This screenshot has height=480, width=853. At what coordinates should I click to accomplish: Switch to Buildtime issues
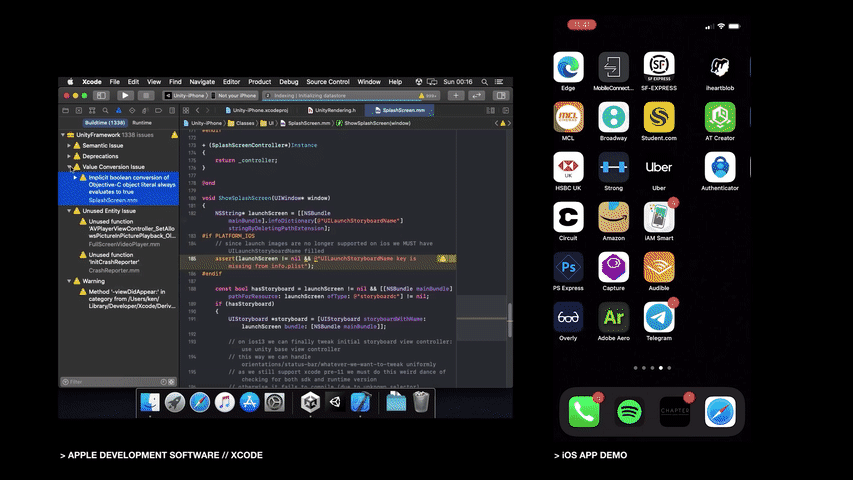coord(105,123)
